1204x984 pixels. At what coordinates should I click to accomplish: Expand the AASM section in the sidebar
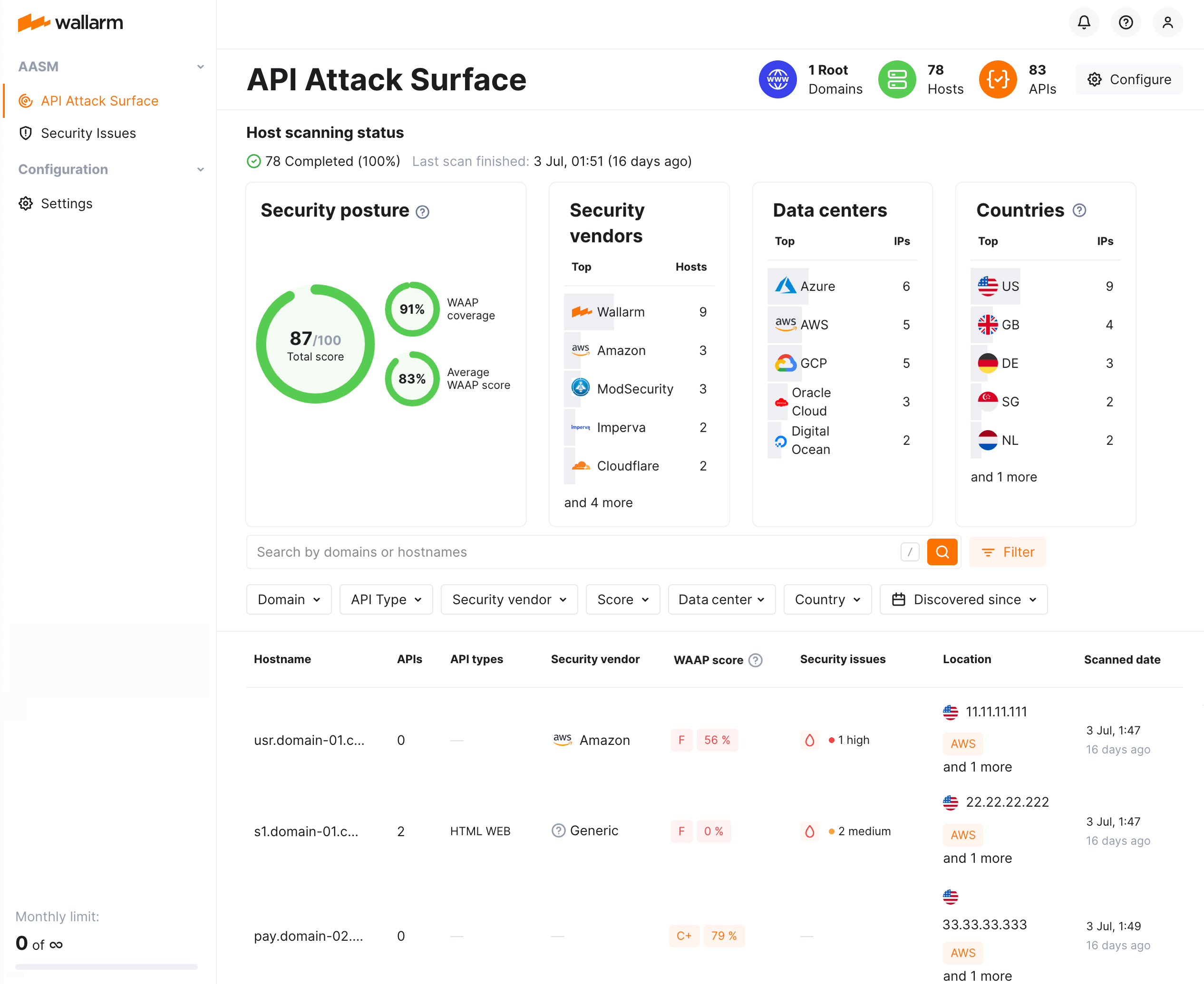(x=200, y=67)
